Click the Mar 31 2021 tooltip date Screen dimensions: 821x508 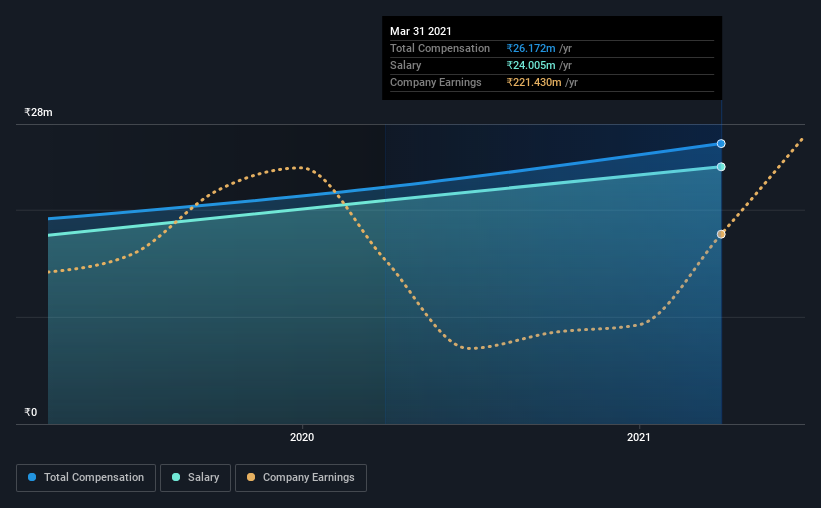pyautogui.click(x=420, y=31)
